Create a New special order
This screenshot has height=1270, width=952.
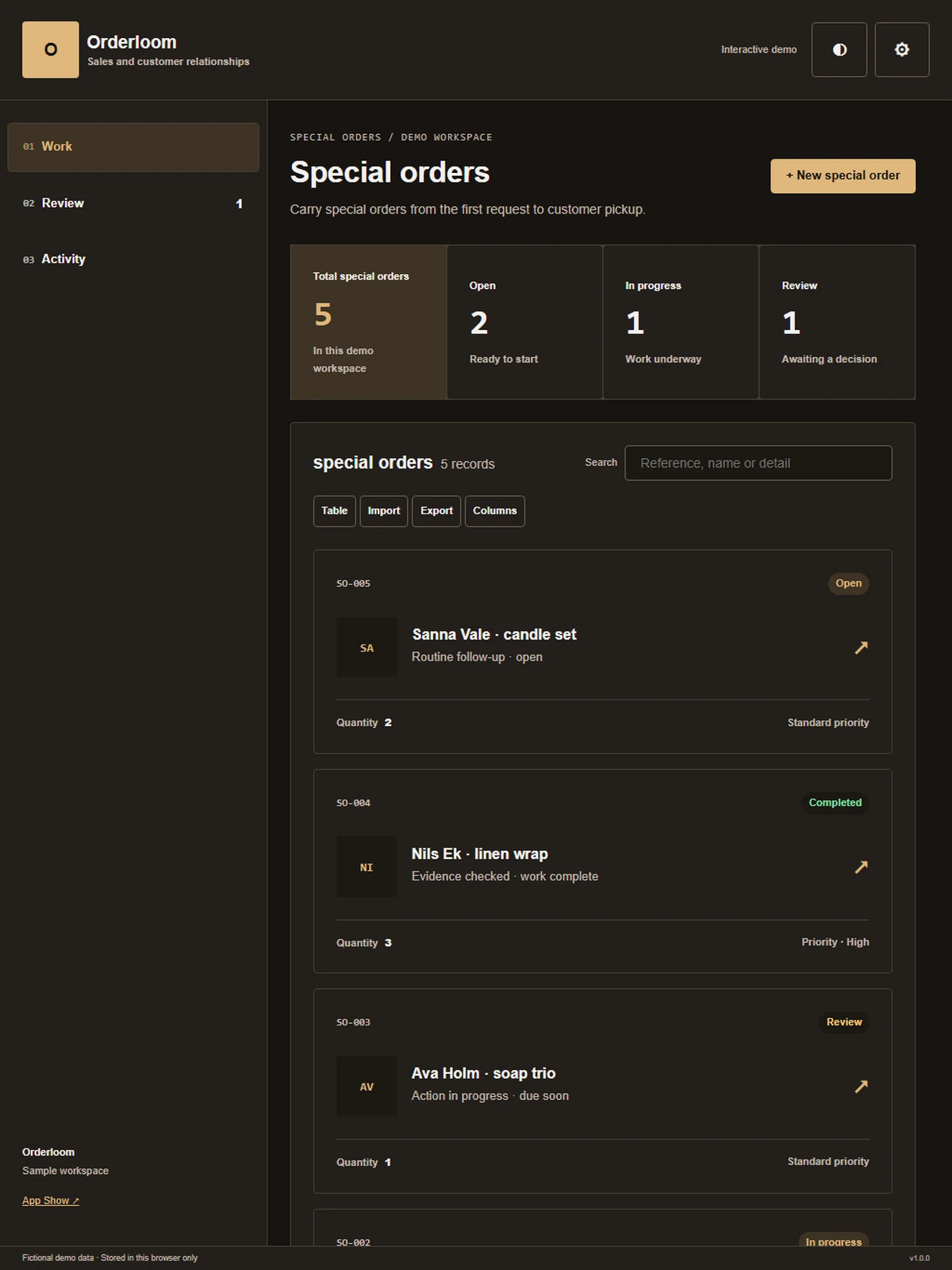(843, 175)
